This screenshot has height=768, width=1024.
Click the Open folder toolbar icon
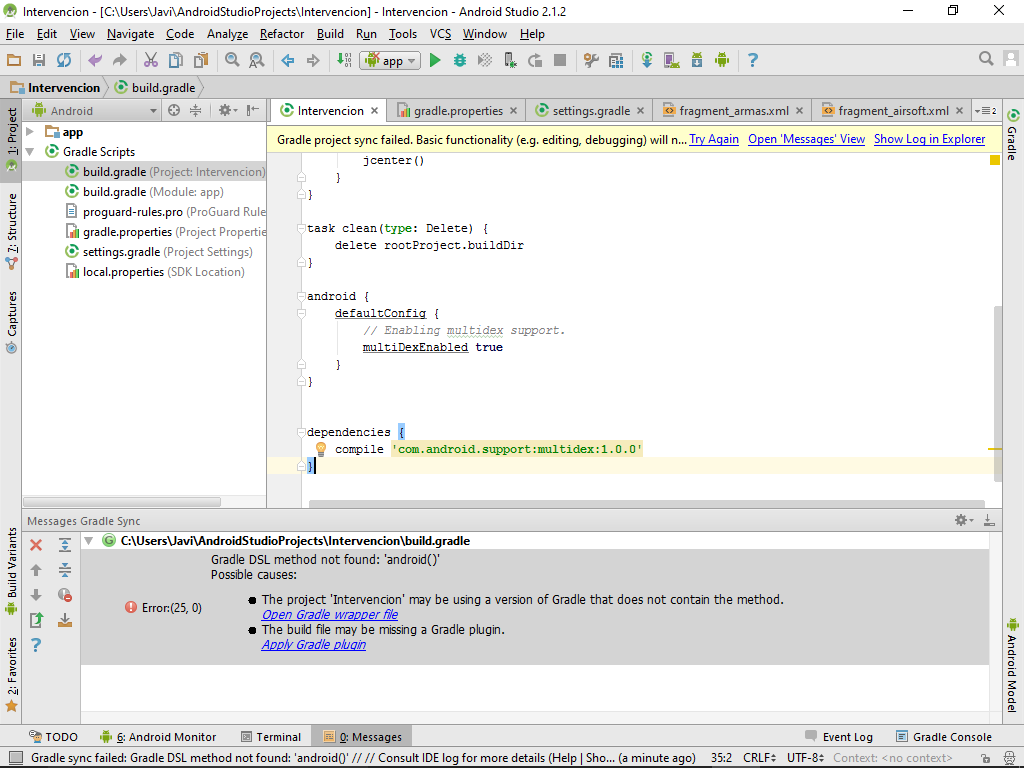click(14, 60)
